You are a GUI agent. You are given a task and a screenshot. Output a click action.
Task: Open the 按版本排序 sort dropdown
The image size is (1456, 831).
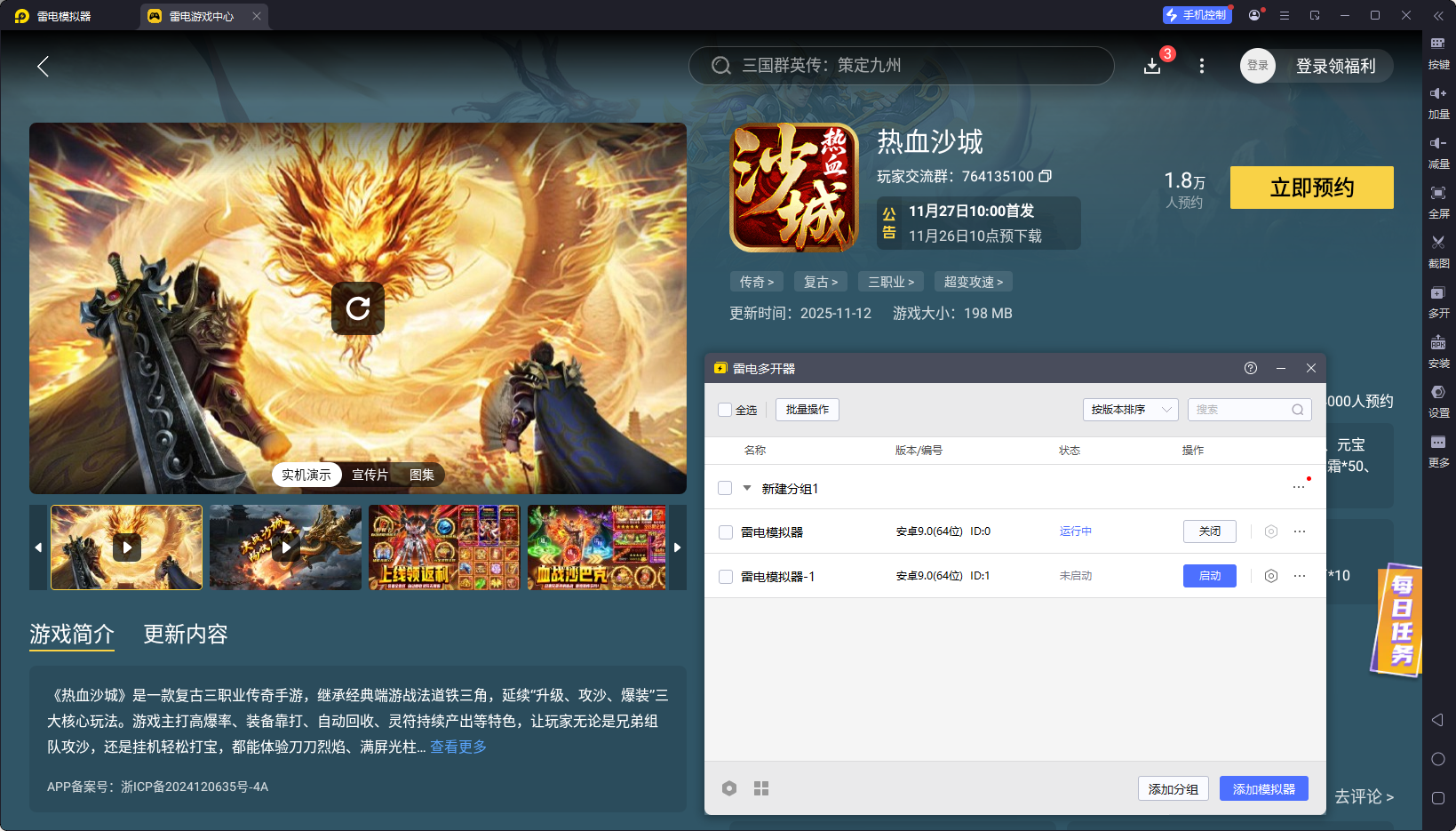pos(1130,410)
